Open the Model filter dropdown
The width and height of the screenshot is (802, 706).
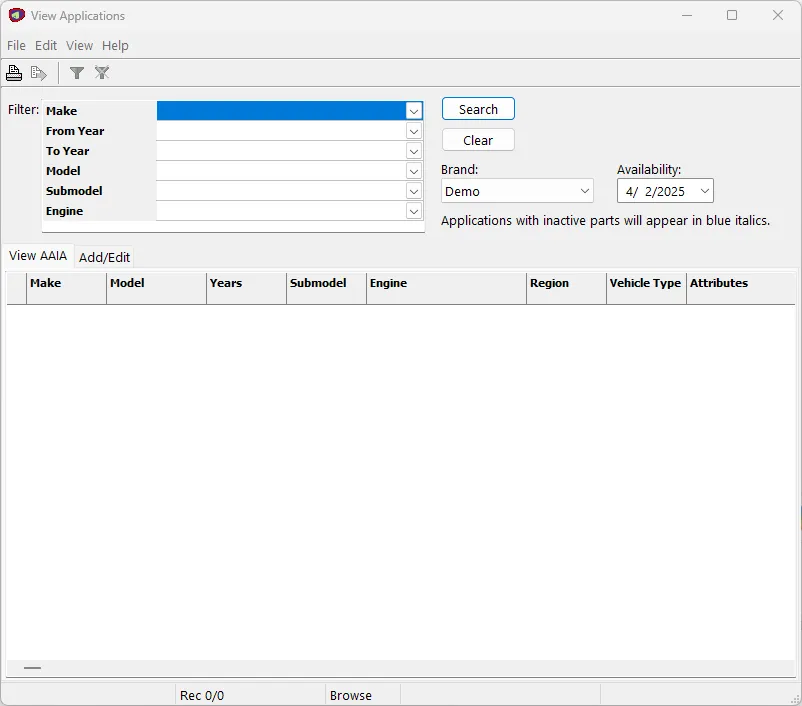[413, 171]
